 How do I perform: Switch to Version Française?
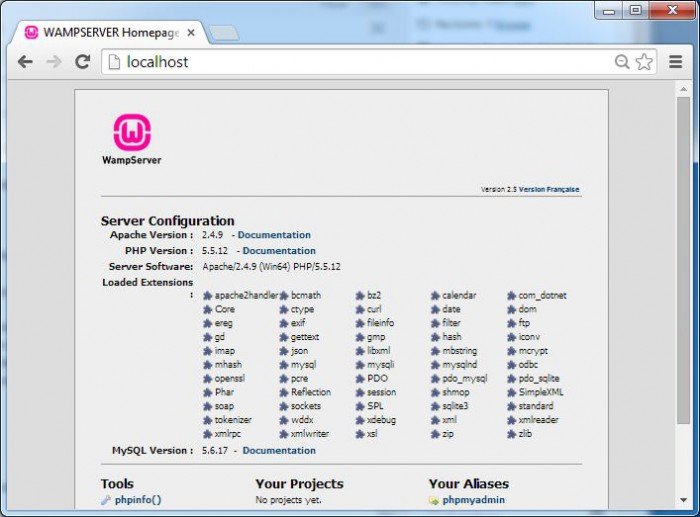tap(549, 189)
